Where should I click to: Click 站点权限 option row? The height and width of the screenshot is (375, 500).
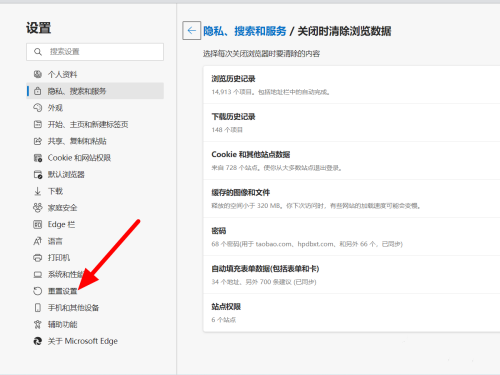click(x=352, y=313)
